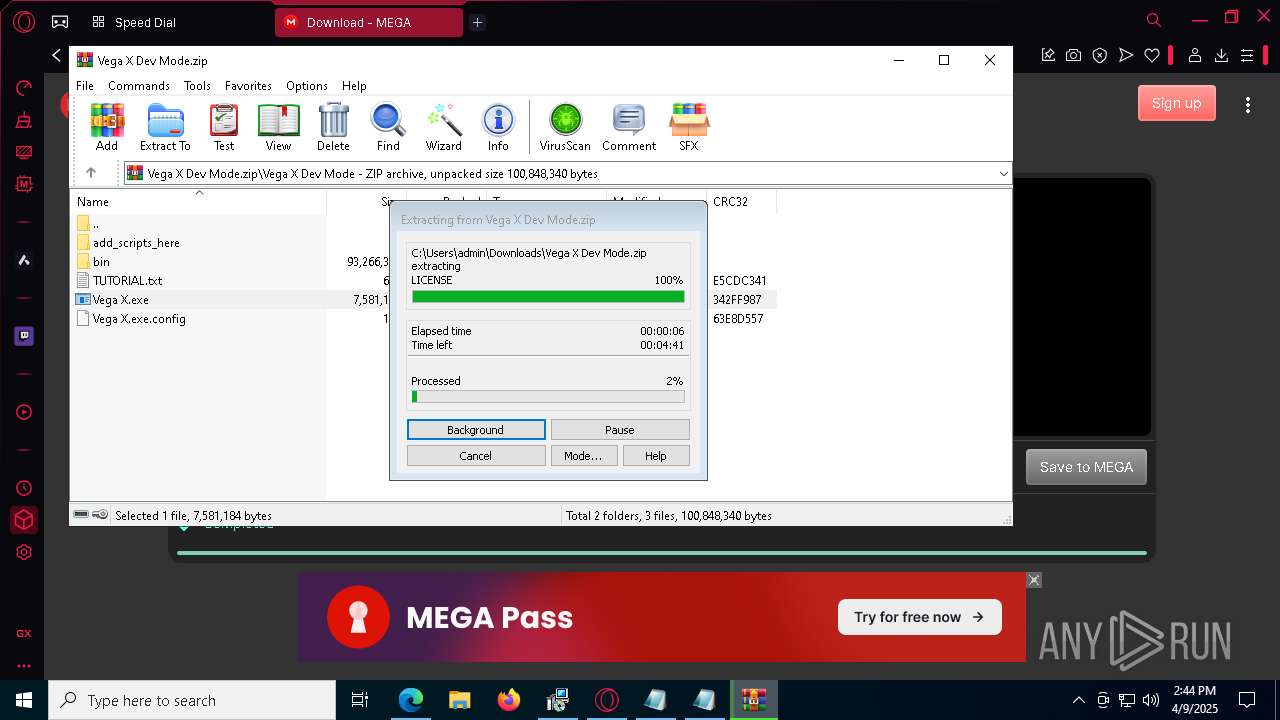The height and width of the screenshot is (720, 1280).
Task: Open sidebar Player icon
Action: (x=24, y=412)
